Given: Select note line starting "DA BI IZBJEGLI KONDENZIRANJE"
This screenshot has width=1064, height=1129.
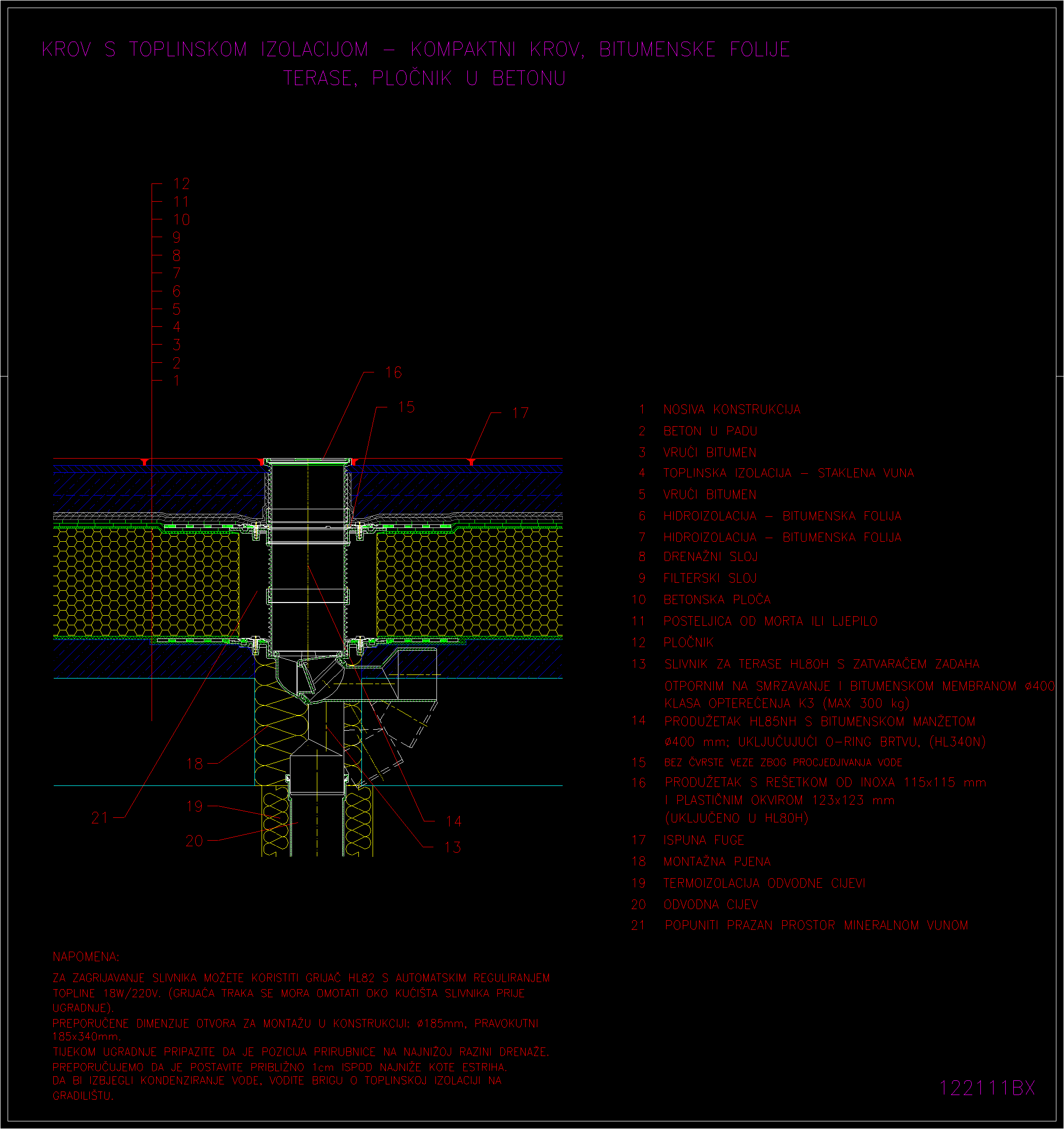Looking at the screenshot, I should click(277, 1081).
